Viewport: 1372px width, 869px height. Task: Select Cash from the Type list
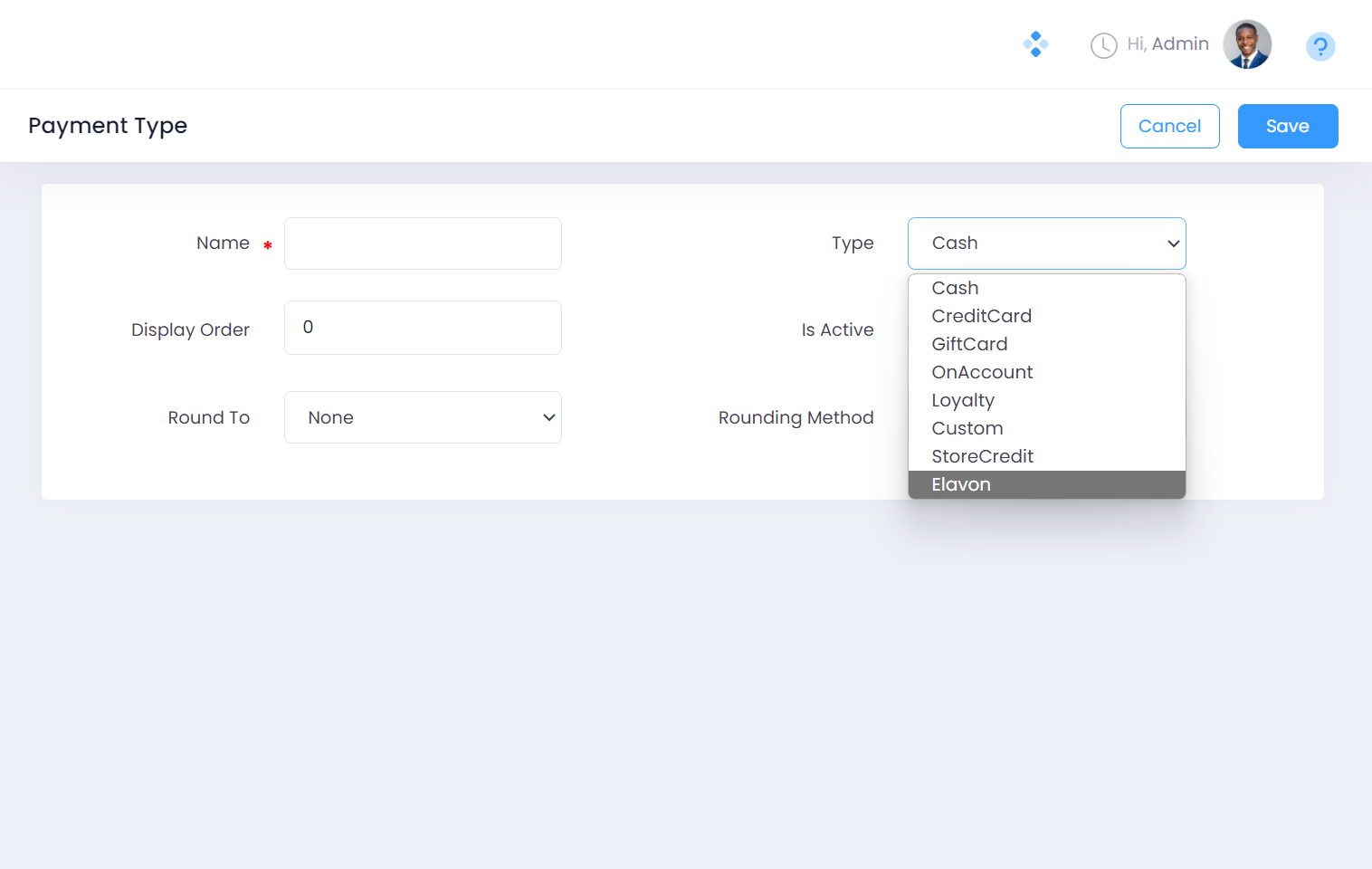[x=956, y=288]
